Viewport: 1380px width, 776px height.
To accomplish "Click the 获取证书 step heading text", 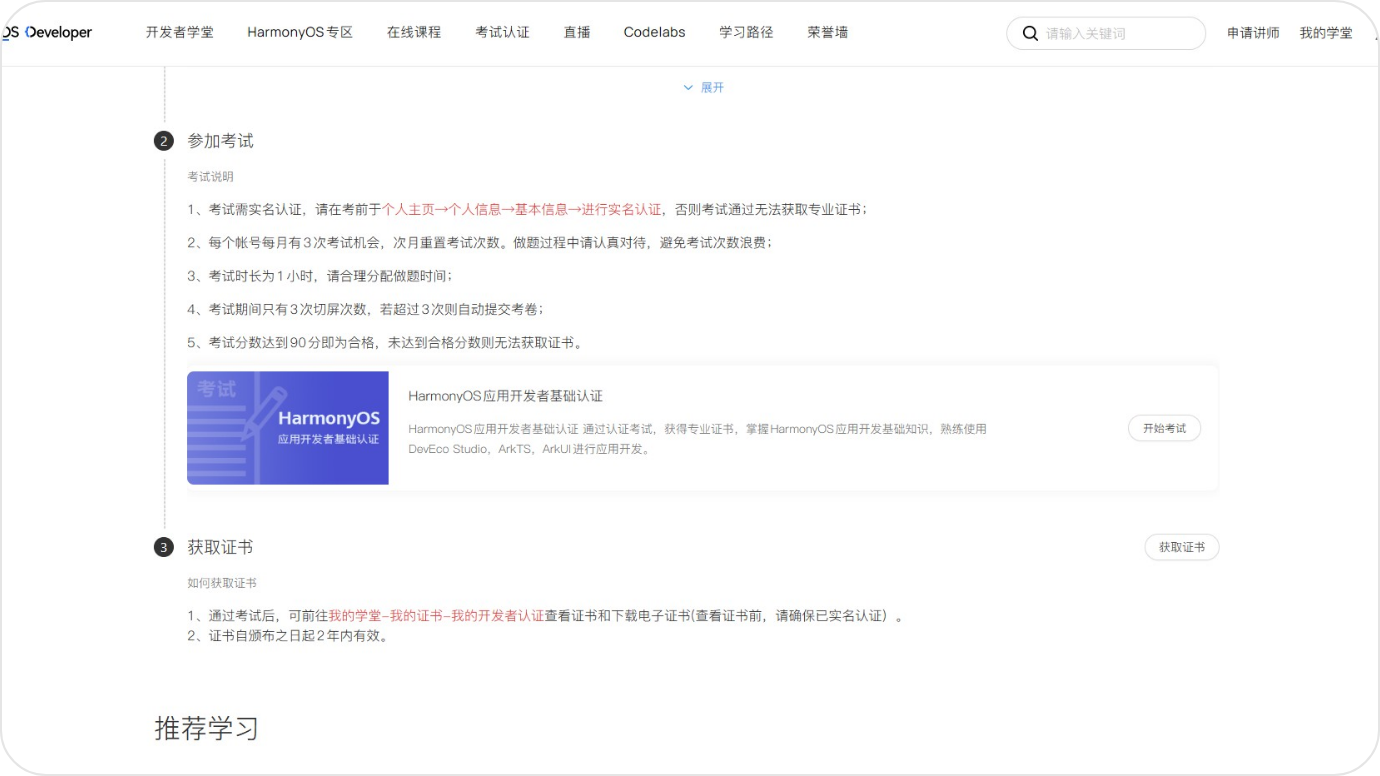I will (x=221, y=547).
